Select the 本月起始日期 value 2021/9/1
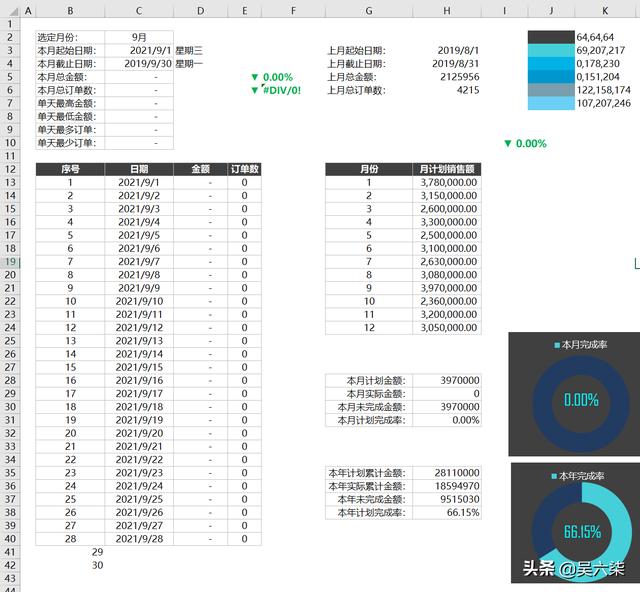This screenshot has width=640, height=592. [138, 50]
